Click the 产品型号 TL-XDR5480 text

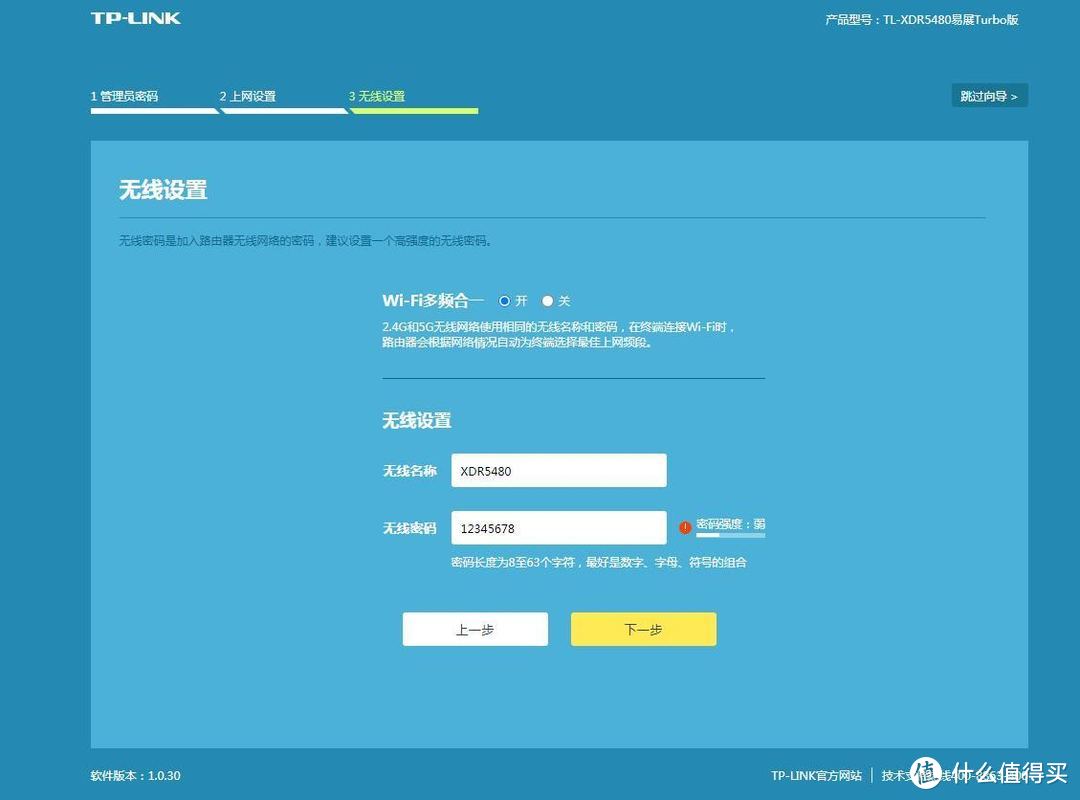pos(920,18)
